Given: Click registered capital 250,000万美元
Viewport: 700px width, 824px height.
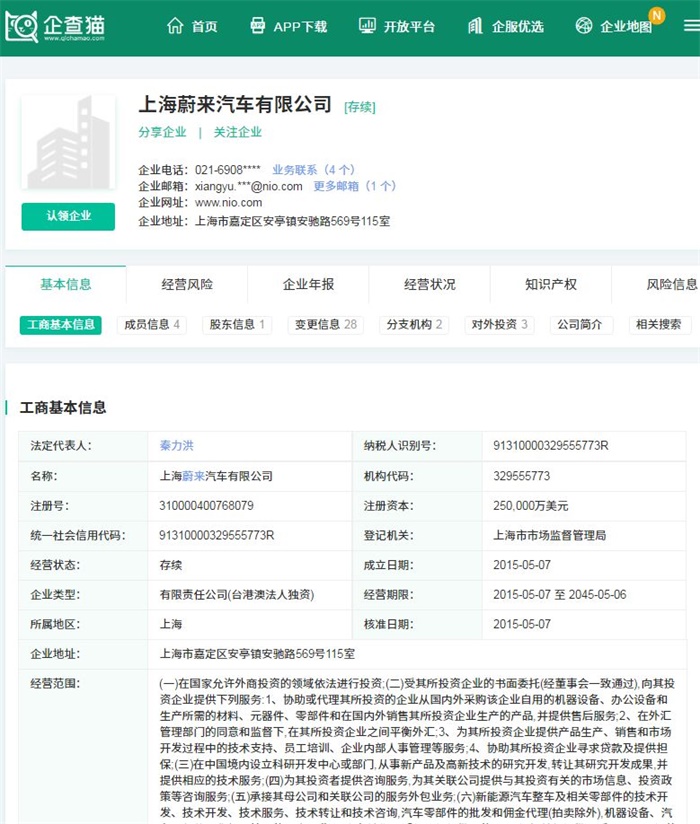Looking at the screenshot, I should [530, 506].
